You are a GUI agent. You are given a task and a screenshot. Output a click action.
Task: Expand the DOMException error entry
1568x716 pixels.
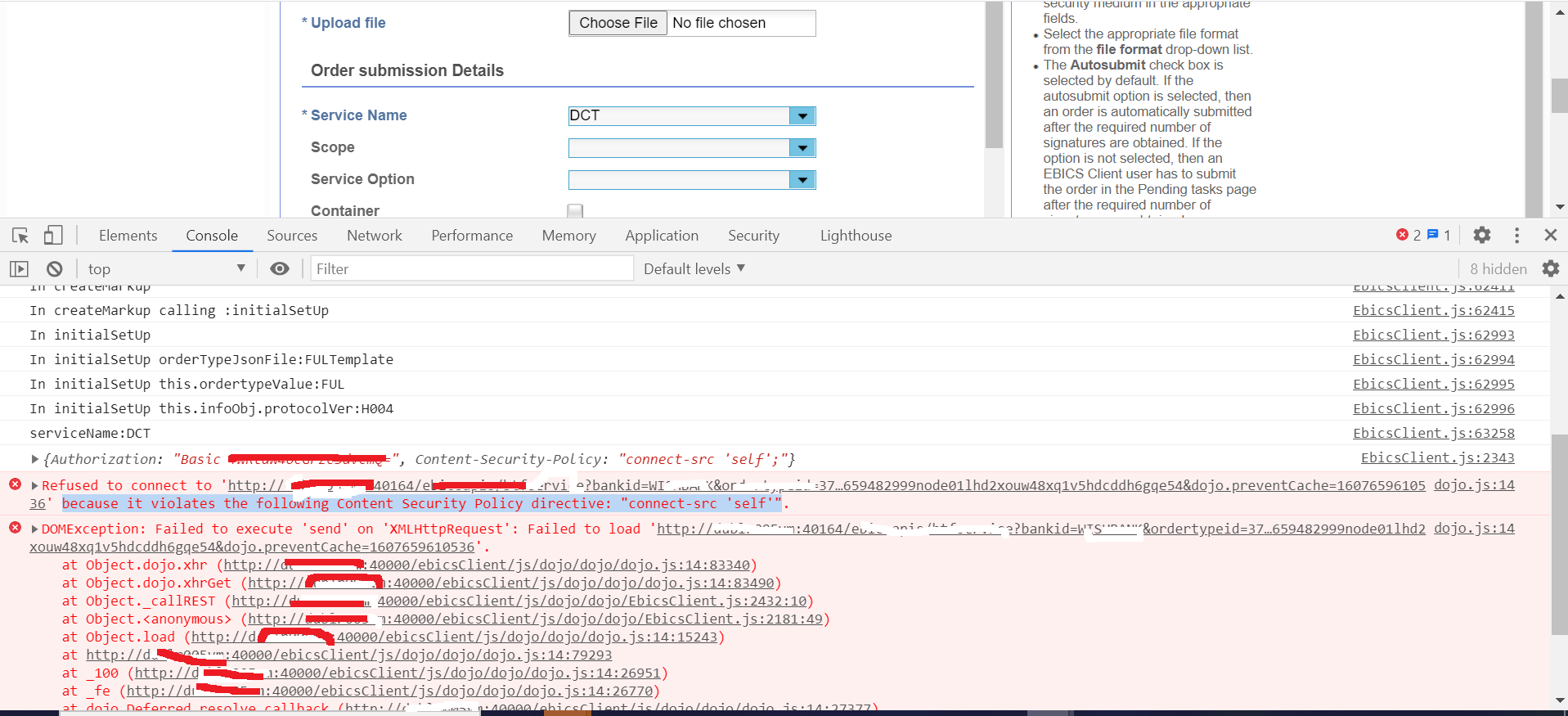coord(35,529)
